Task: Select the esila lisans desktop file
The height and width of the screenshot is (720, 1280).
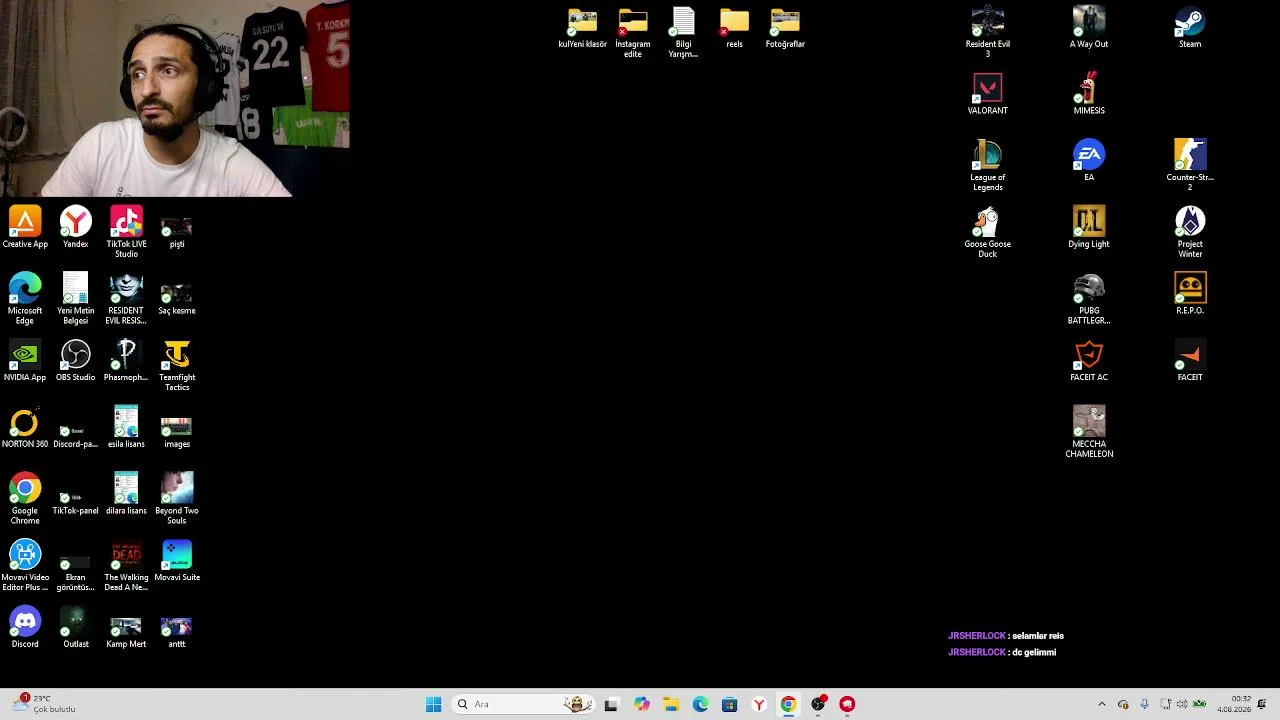Action: point(126,427)
